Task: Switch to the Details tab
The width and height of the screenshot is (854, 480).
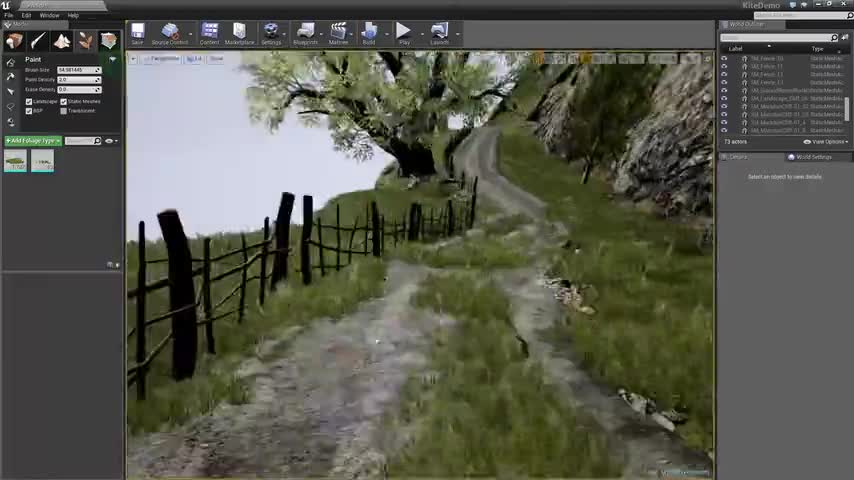Action: click(738, 157)
